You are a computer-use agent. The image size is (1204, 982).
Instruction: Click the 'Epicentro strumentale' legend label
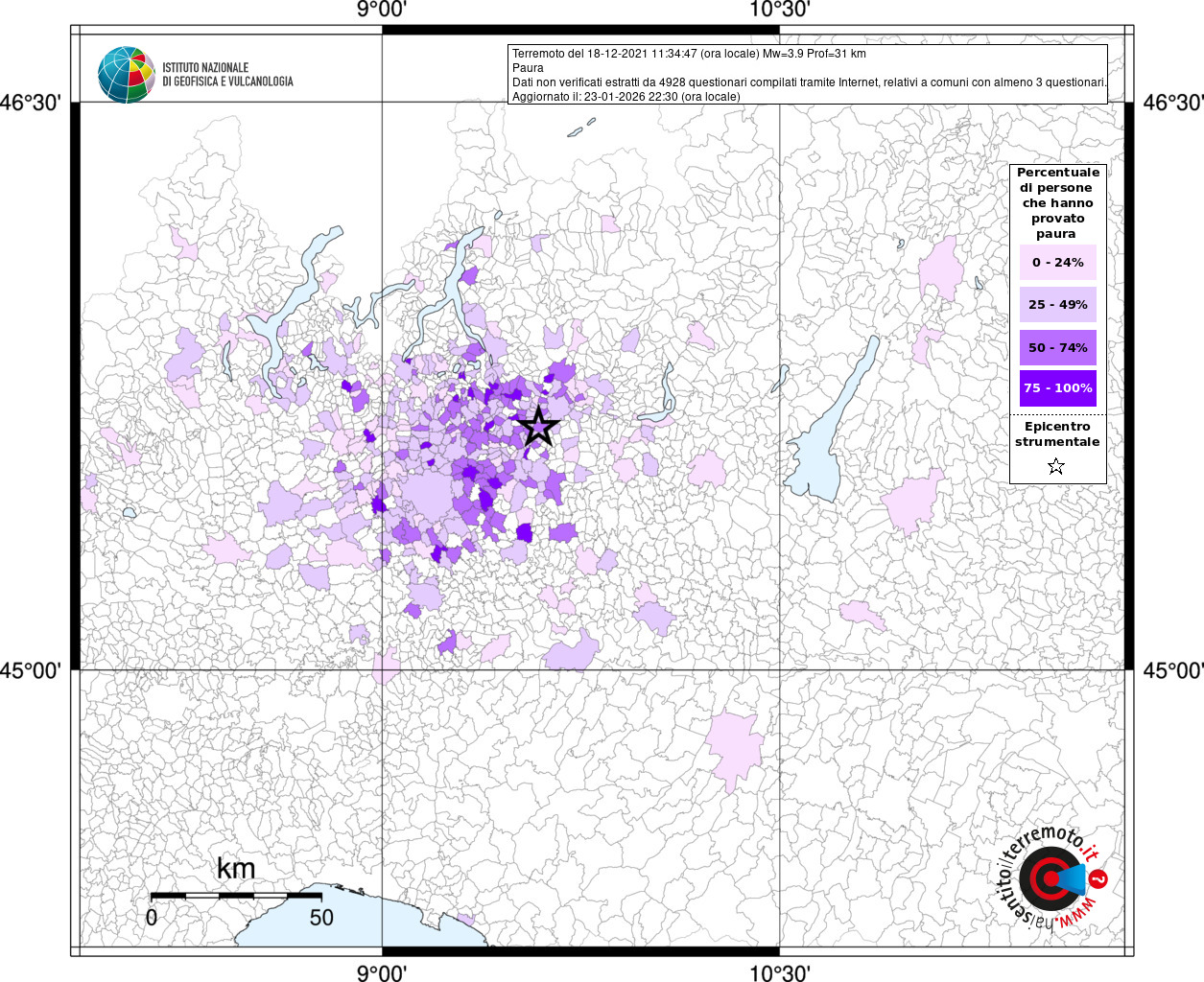(x=1057, y=434)
